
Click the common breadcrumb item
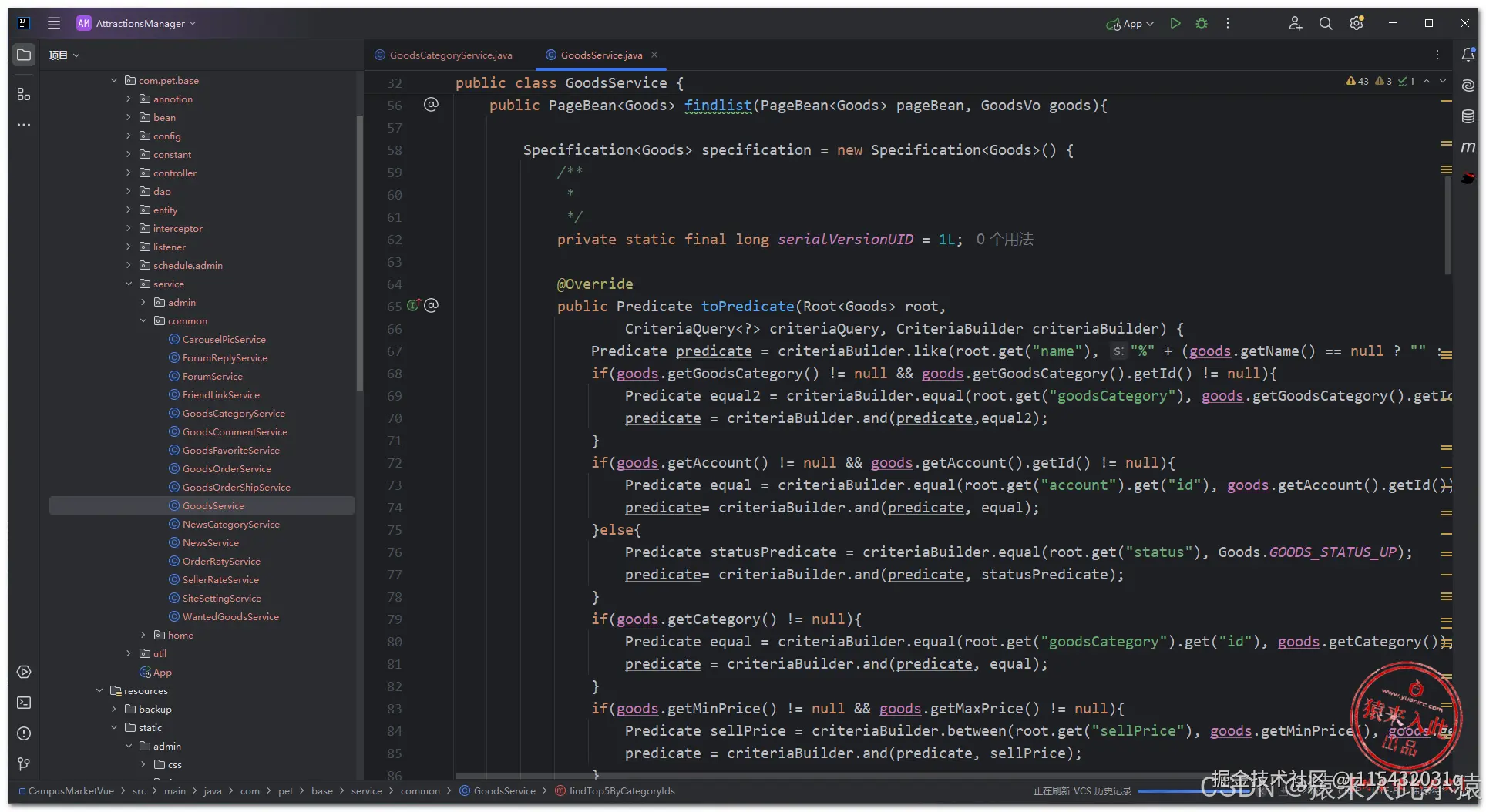click(x=420, y=790)
